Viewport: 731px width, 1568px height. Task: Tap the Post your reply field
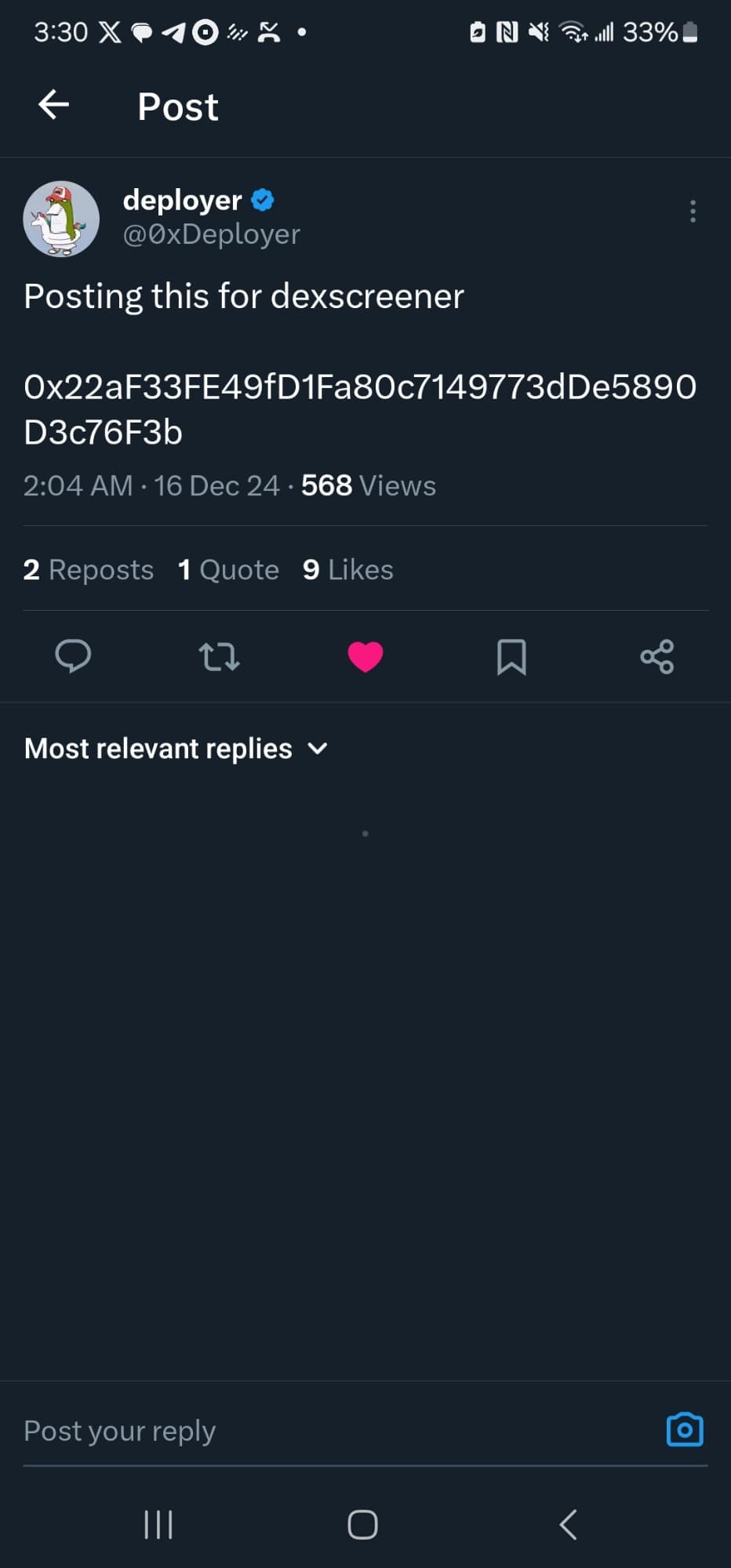[314, 1431]
